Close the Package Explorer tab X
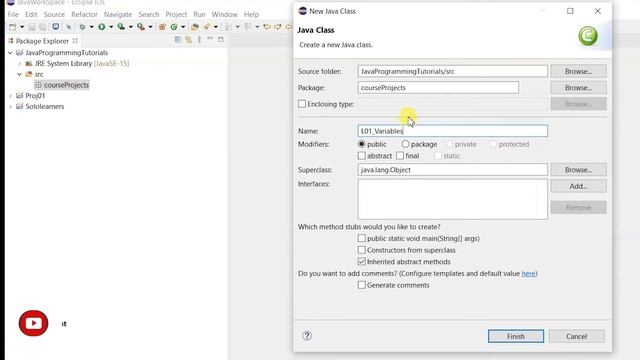The image size is (640, 360). coord(75,41)
